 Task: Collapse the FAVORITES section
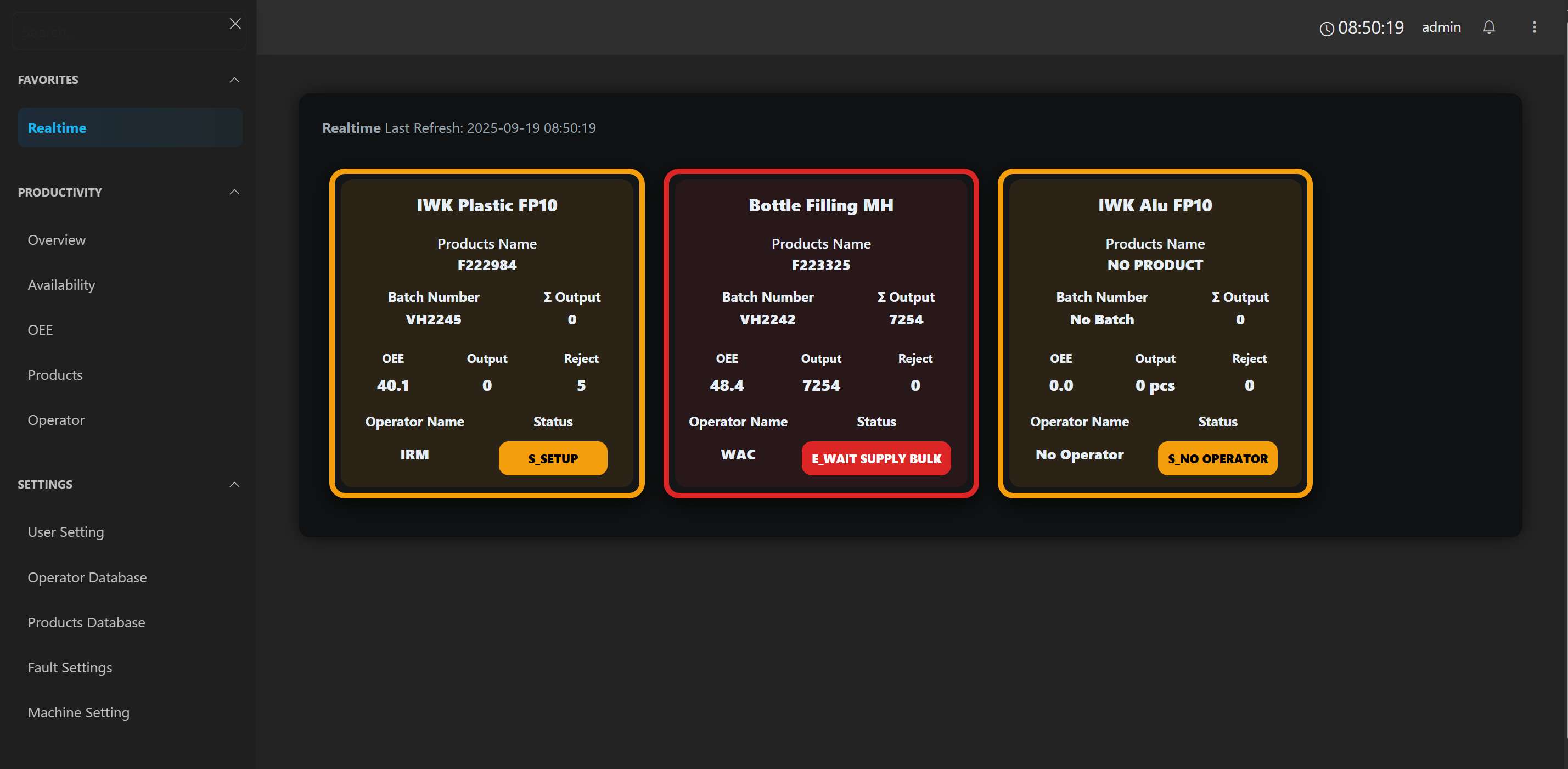[235, 80]
